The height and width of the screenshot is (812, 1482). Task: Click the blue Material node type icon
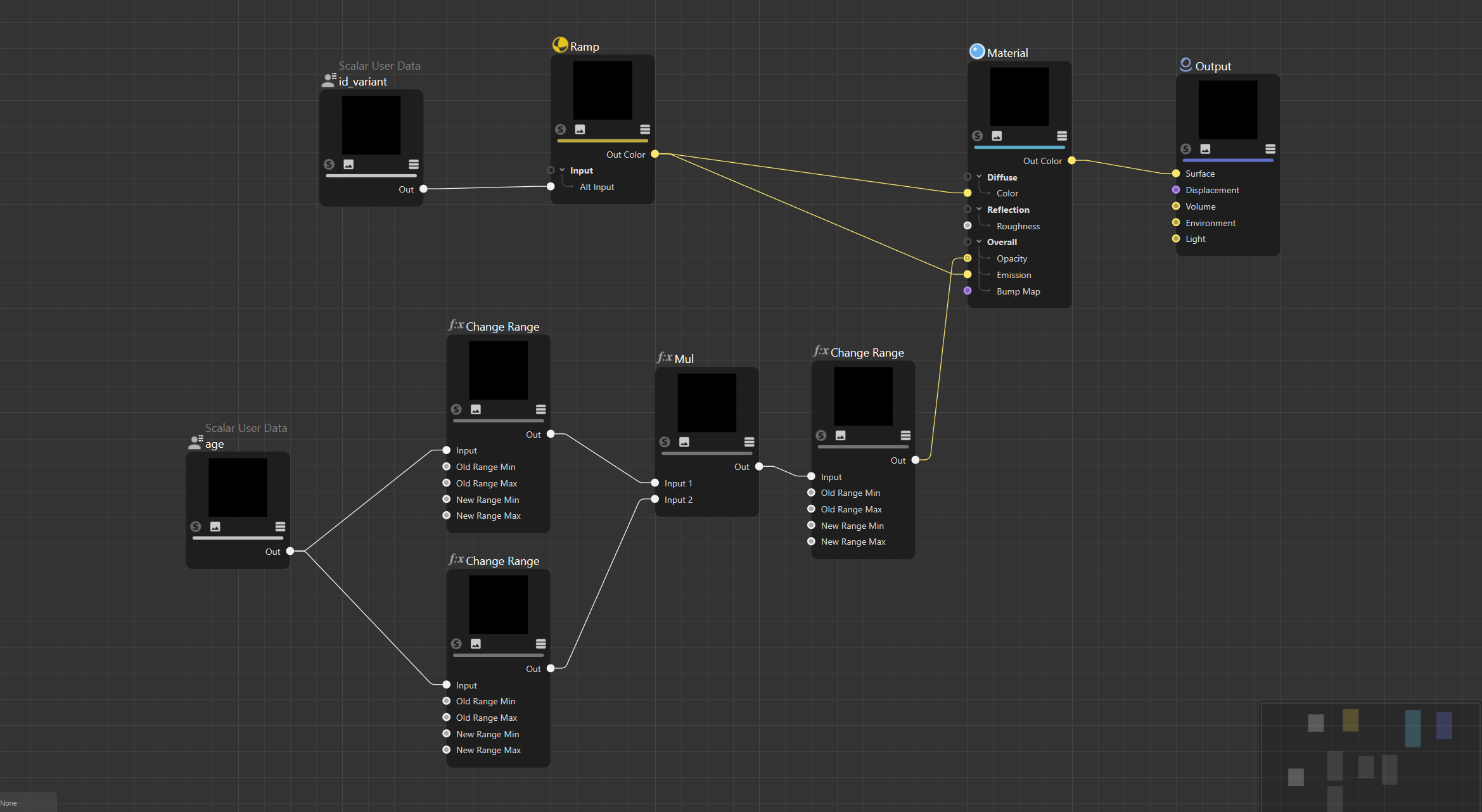pos(977,51)
